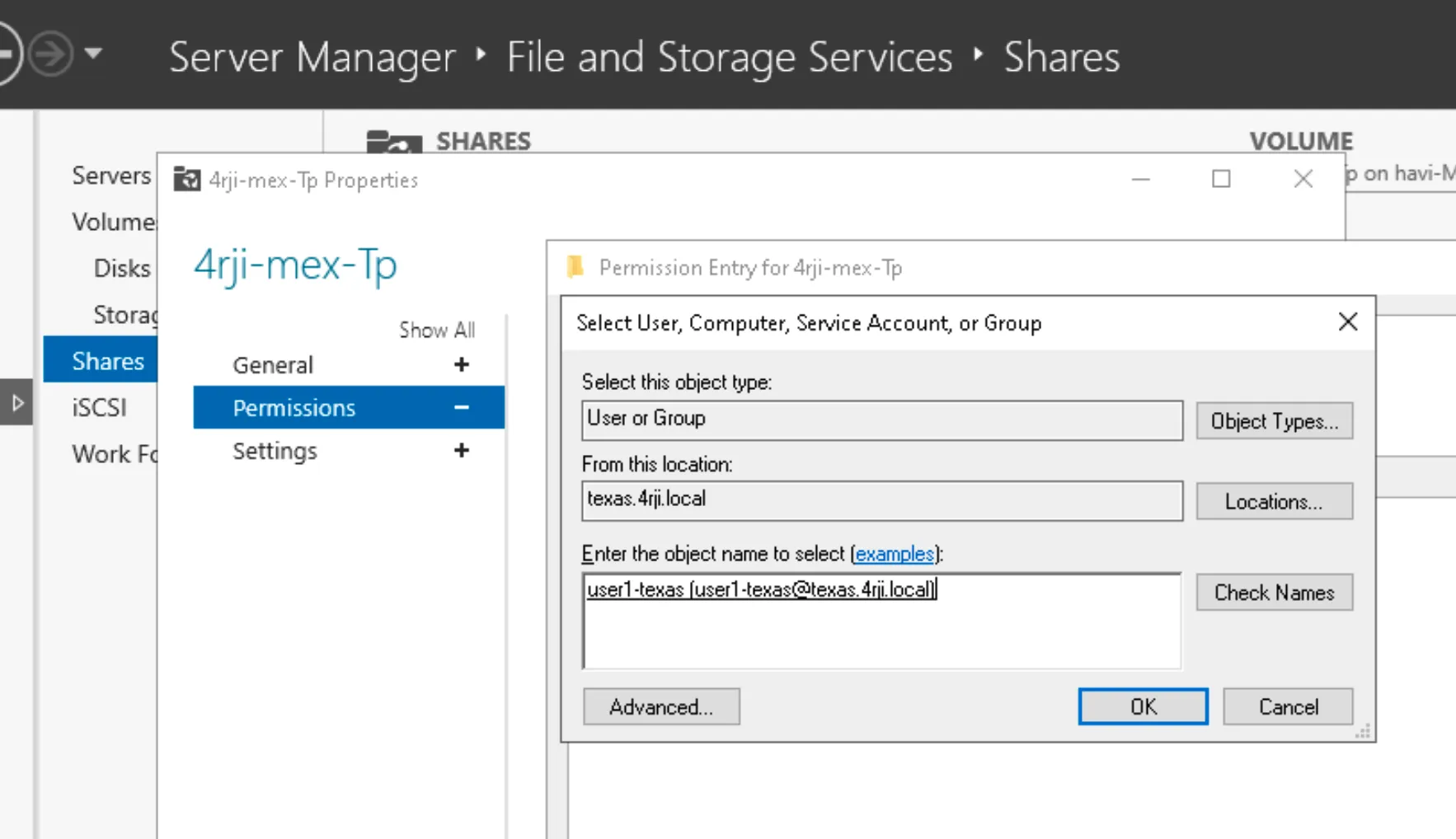This screenshot has height=839, width=1456.
Task: Click the Permission Entry folder icon
Action: click(575, 267)
